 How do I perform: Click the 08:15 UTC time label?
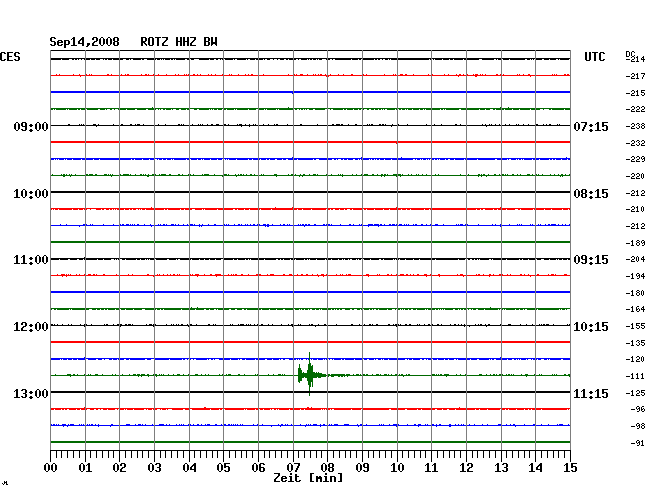[591, 194]
